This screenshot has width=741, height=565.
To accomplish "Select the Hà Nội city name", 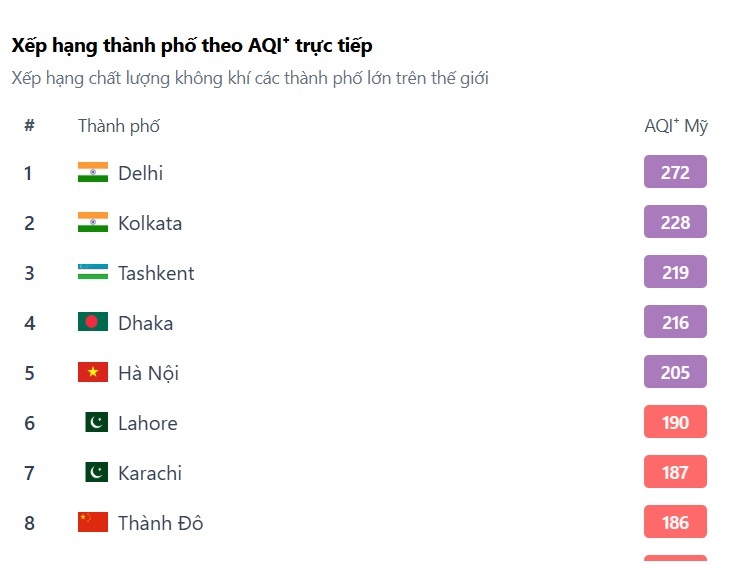I will click(148, 373).
